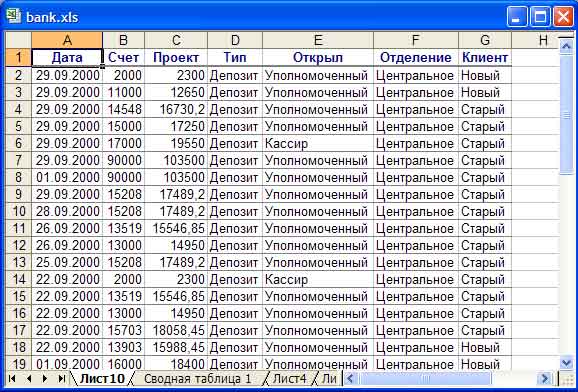The width and height of the screenshot is (578, 392).
Task: Click the vertical scrollbar thumb
Action: pos(566,115)
